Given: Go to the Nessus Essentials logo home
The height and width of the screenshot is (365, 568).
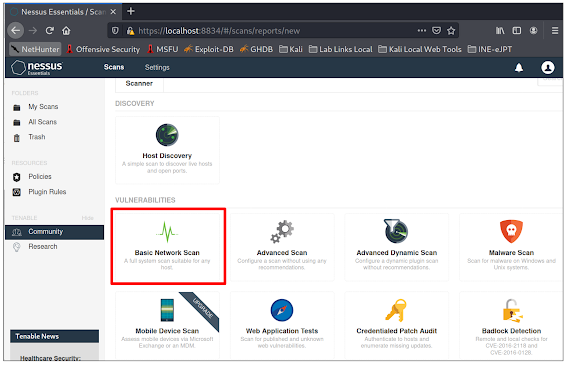Looking at the screenshot, I should [37, 67].
